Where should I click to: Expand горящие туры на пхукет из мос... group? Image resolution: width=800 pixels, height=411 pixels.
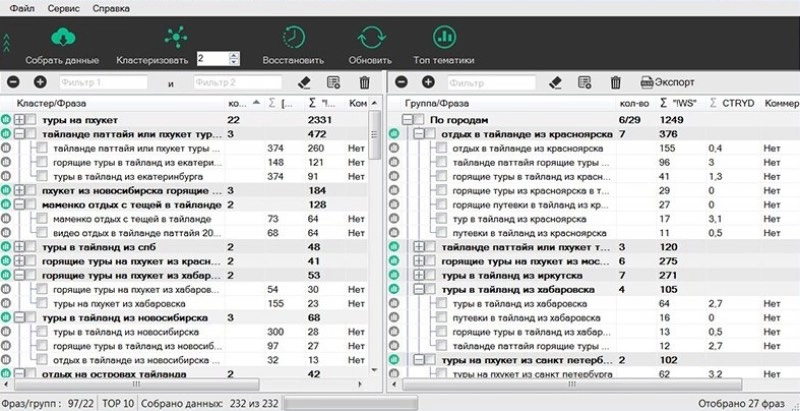419,261
